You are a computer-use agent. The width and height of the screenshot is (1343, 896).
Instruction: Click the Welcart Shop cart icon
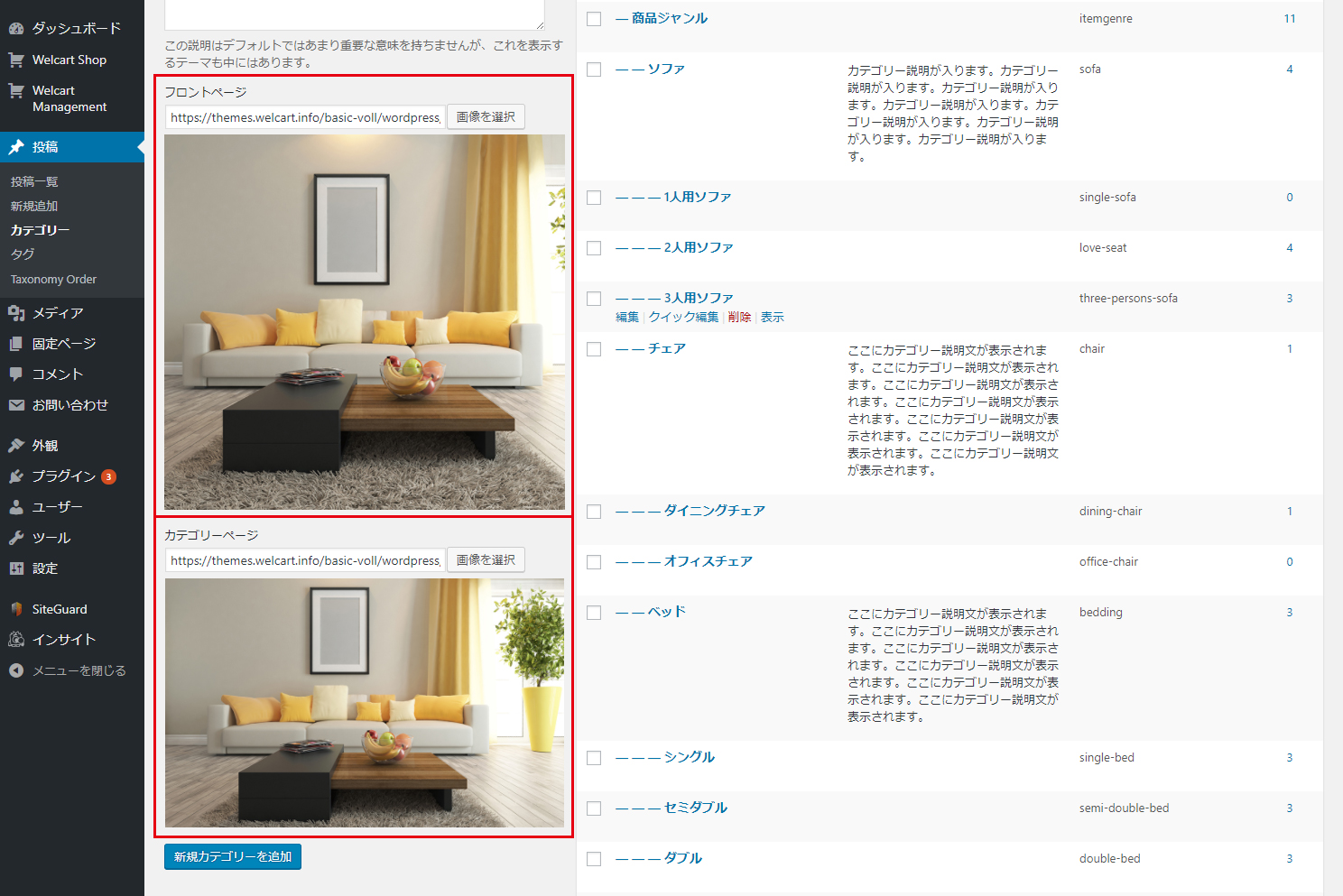(16, 60)
